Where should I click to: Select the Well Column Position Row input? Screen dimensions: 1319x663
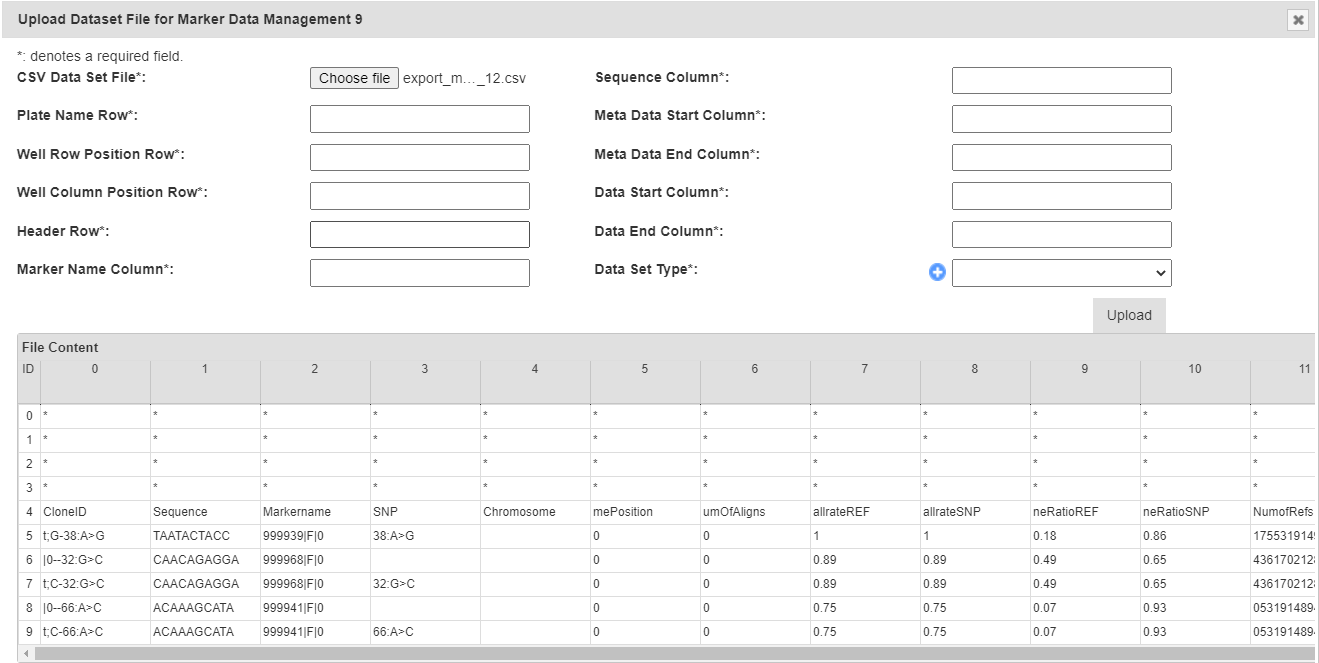click(x=419, y=196)
